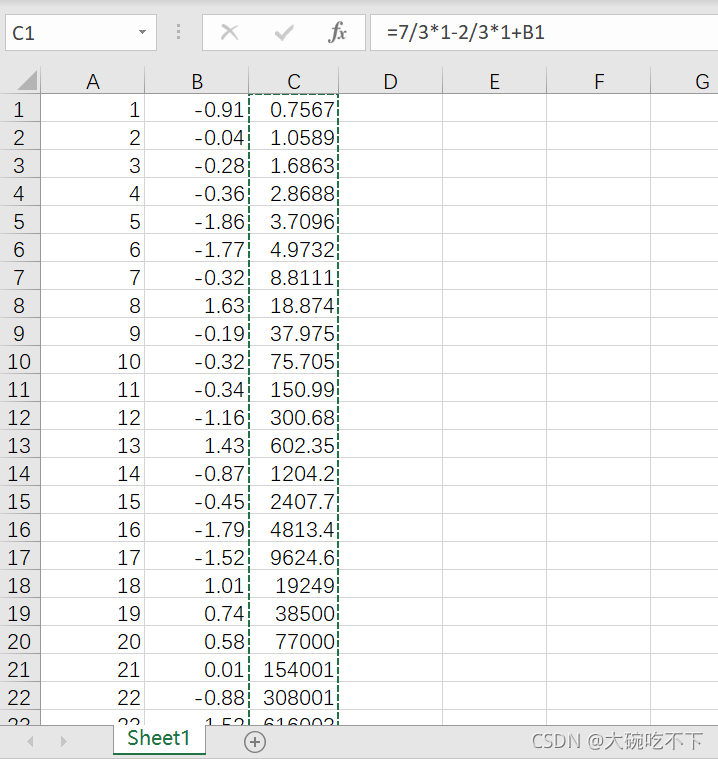This screenshot has height=759, width=718.
Task: Select cell containing 300.68
Action: pyautogui.click(x=293, y=417)
